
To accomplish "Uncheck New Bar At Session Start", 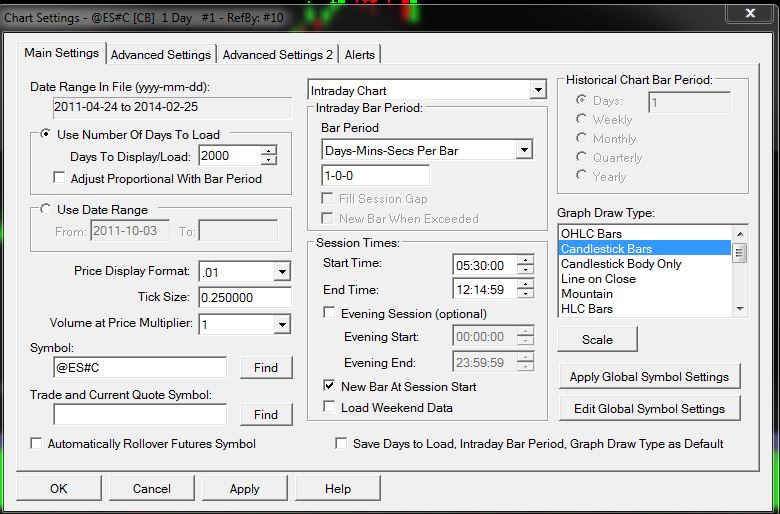I will click(x=329, y=386).
